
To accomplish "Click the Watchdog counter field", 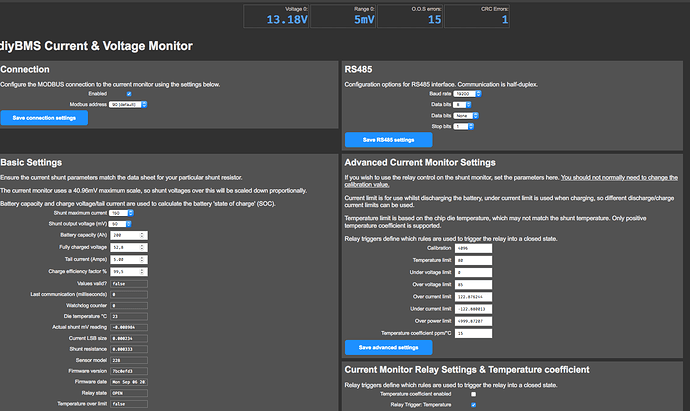I will [129, 306].
